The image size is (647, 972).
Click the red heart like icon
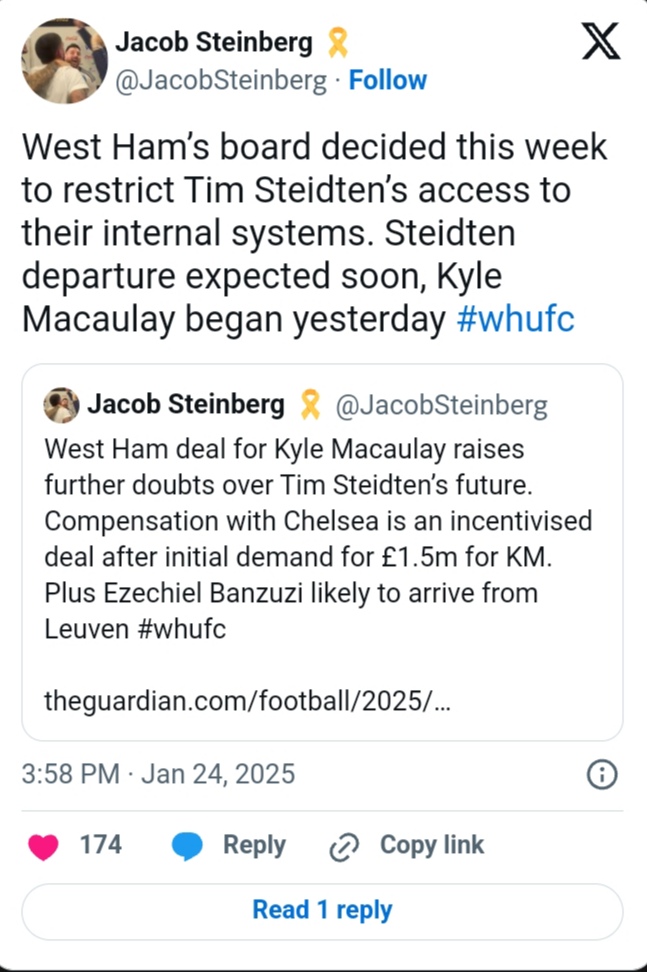point(43,846)
